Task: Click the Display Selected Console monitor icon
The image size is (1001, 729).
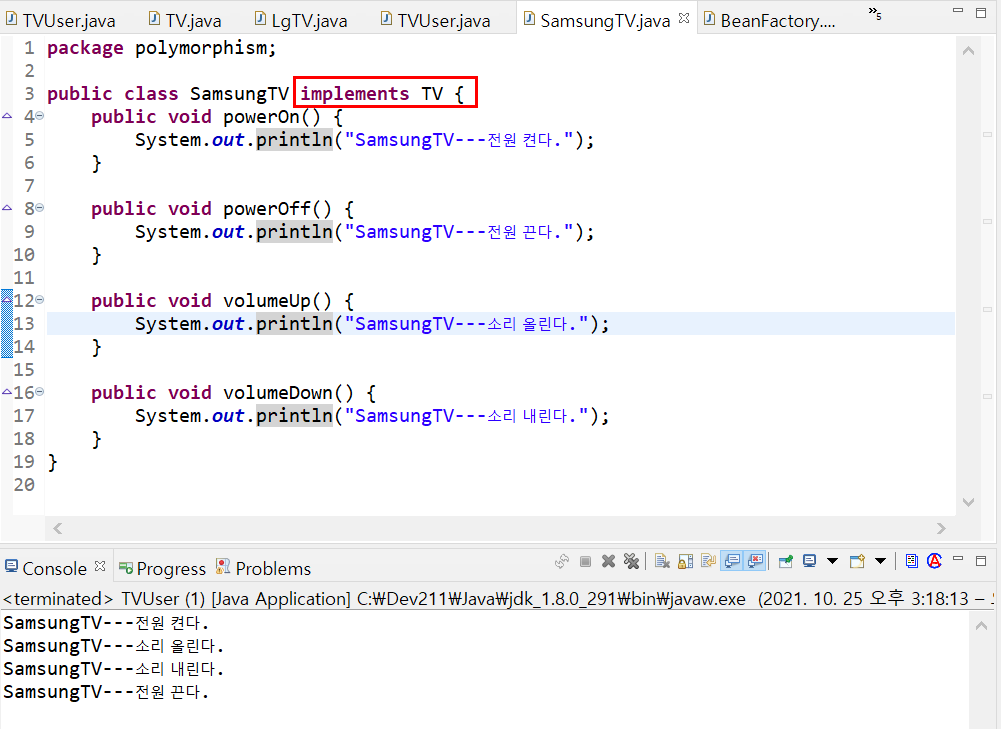Action: pyautogui.click(x=809, y=561)
